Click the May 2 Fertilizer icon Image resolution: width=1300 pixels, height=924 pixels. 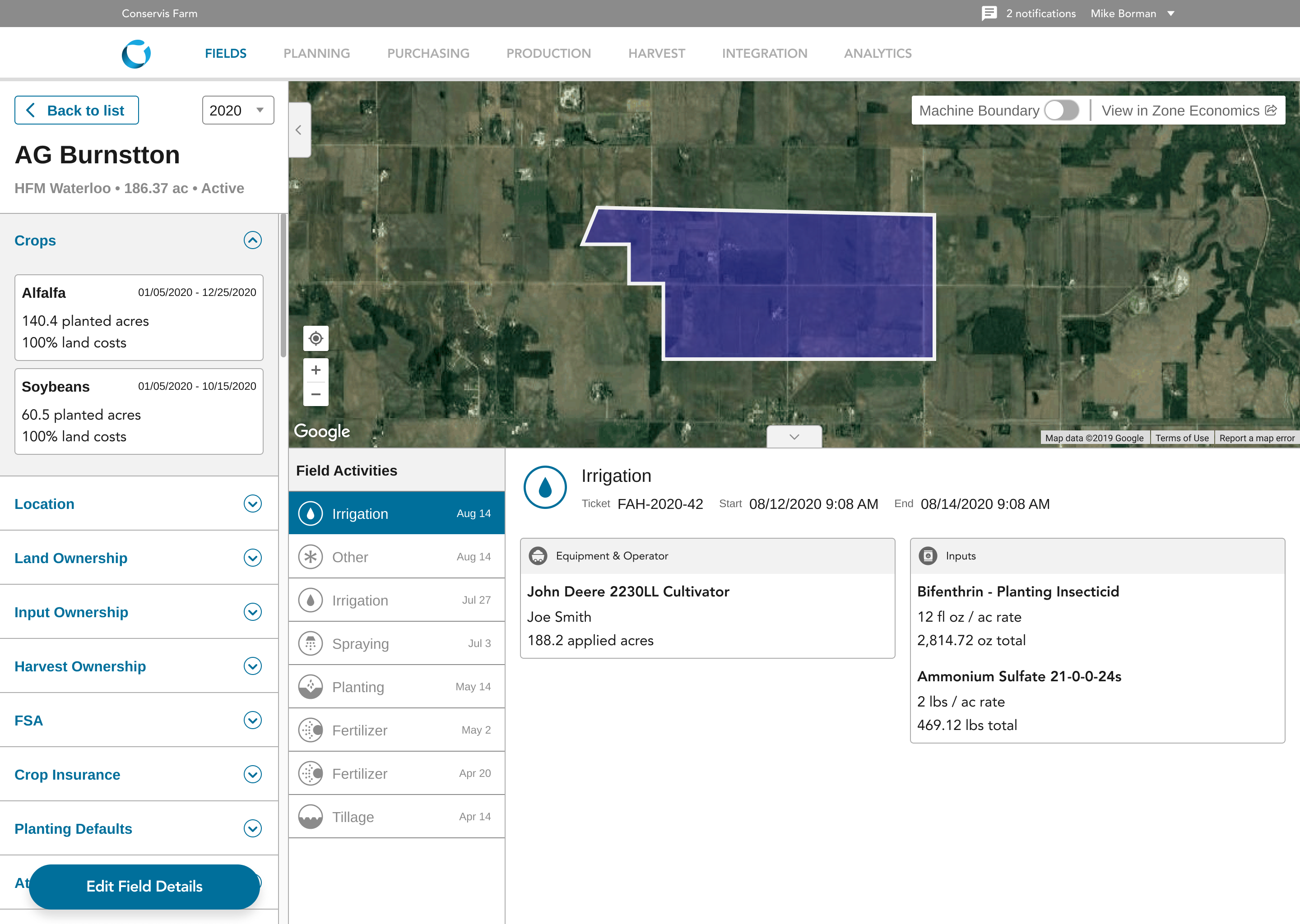point(311,730)
